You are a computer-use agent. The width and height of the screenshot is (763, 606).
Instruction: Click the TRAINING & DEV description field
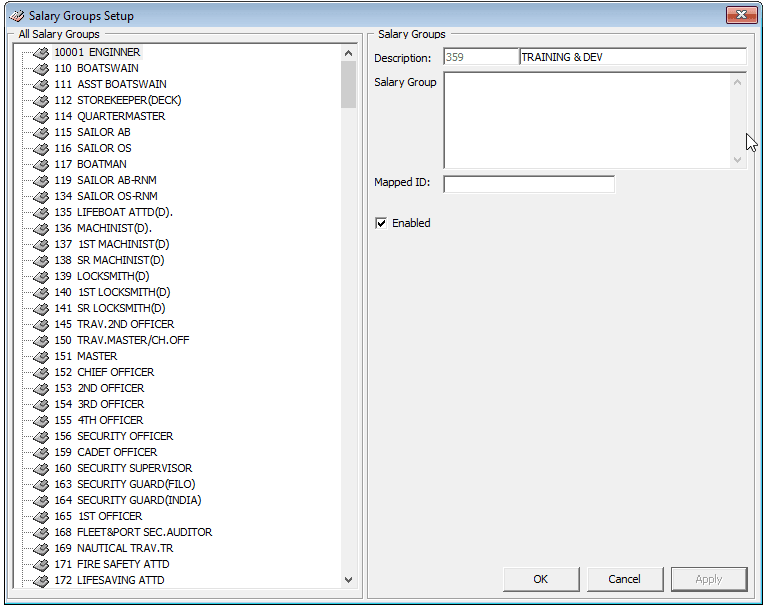point(633,57)
